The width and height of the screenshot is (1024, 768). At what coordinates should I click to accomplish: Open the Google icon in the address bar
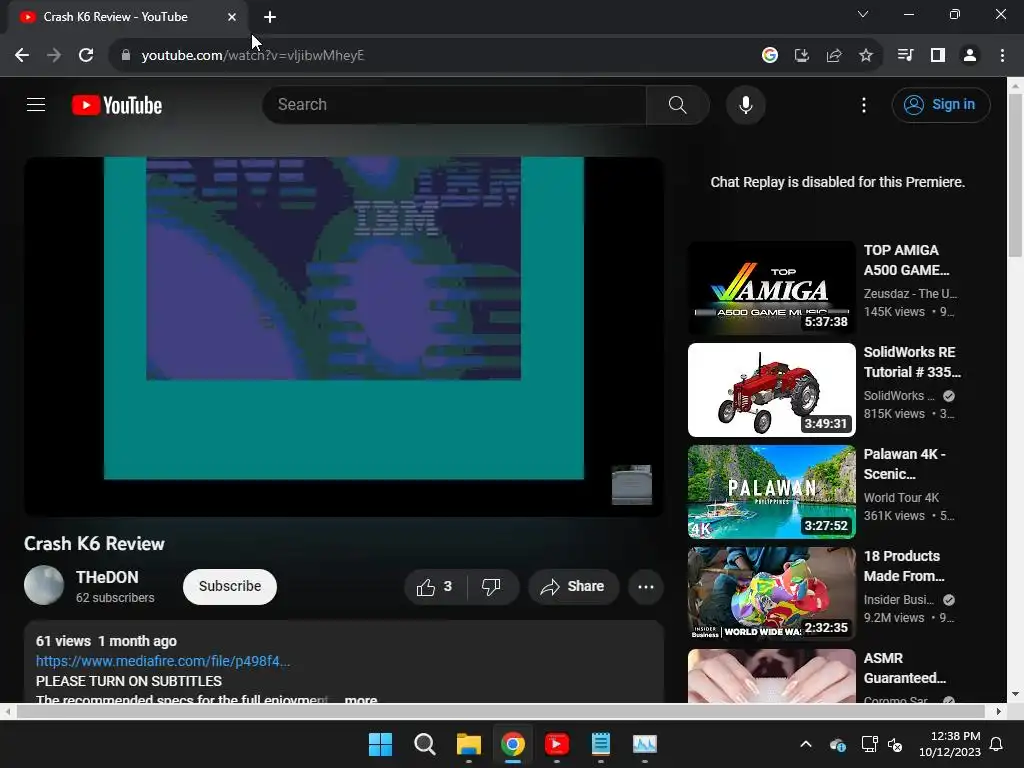(x=770, y=56)
